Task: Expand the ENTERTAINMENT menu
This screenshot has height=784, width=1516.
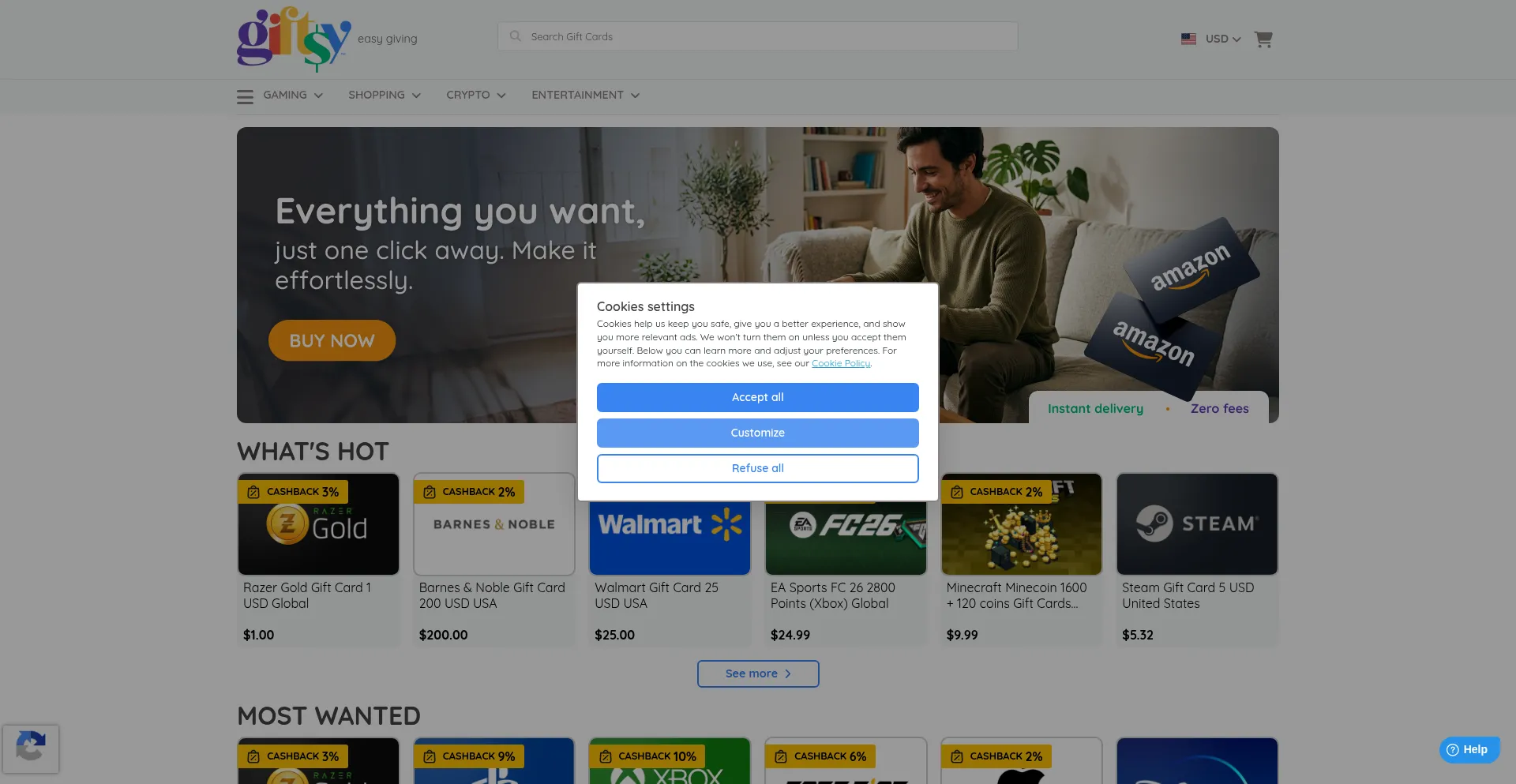Action: pos(586,95)
